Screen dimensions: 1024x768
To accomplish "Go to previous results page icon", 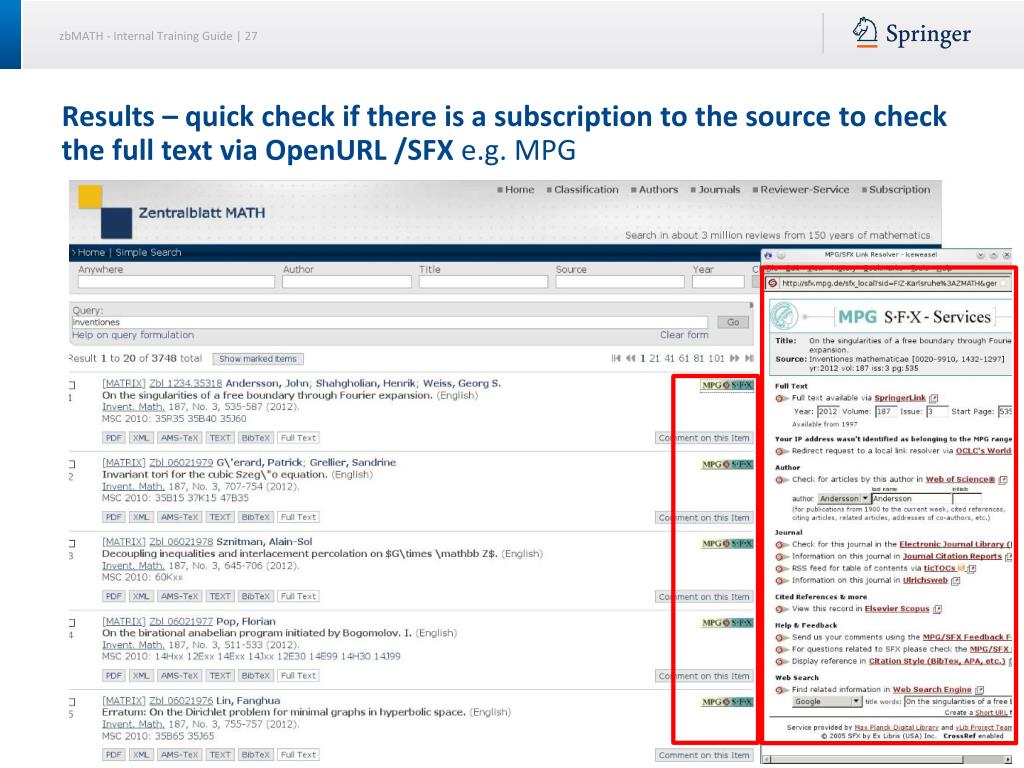I will tap(630, 359).
